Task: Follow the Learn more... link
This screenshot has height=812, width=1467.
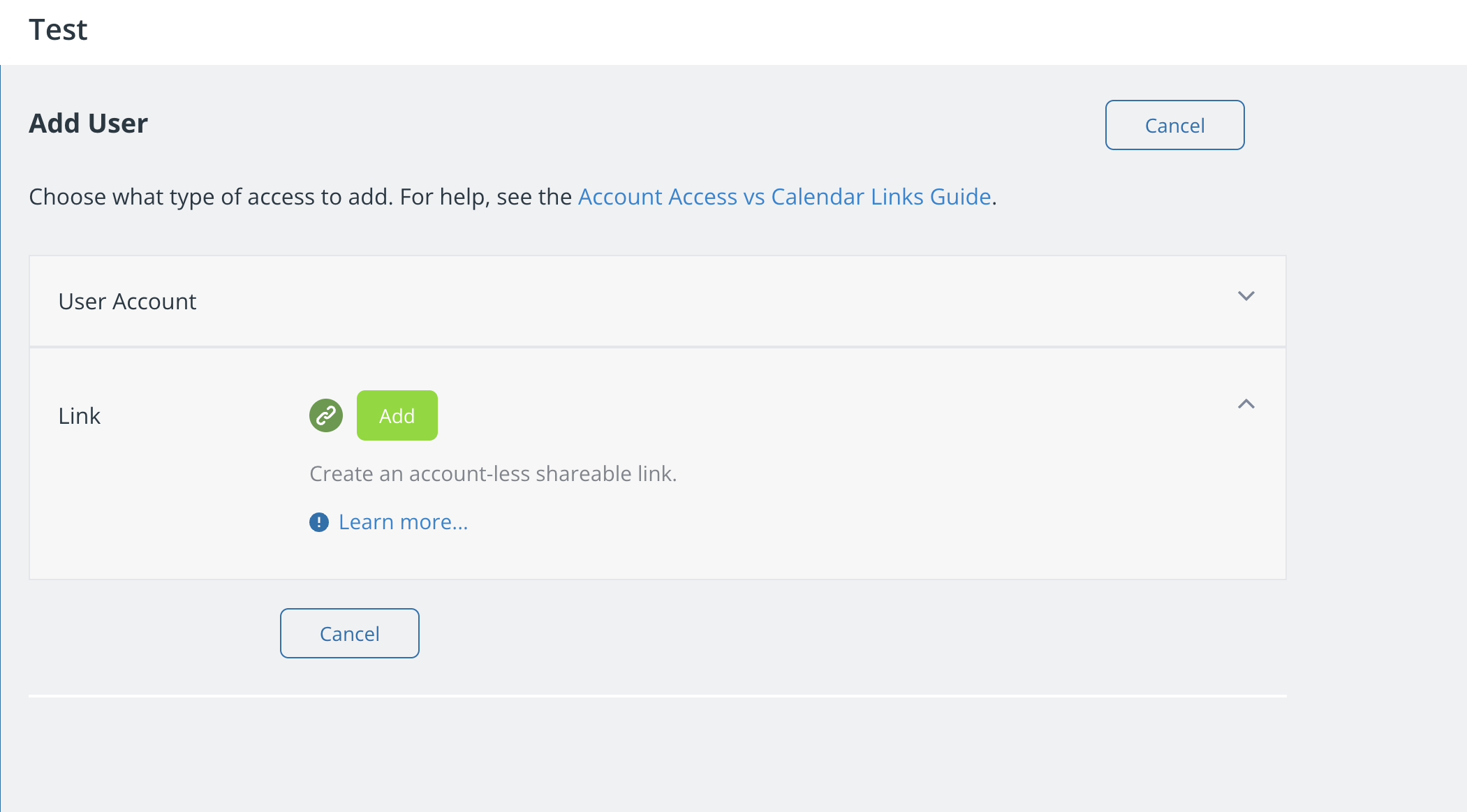Action: (x=404, y=522)
